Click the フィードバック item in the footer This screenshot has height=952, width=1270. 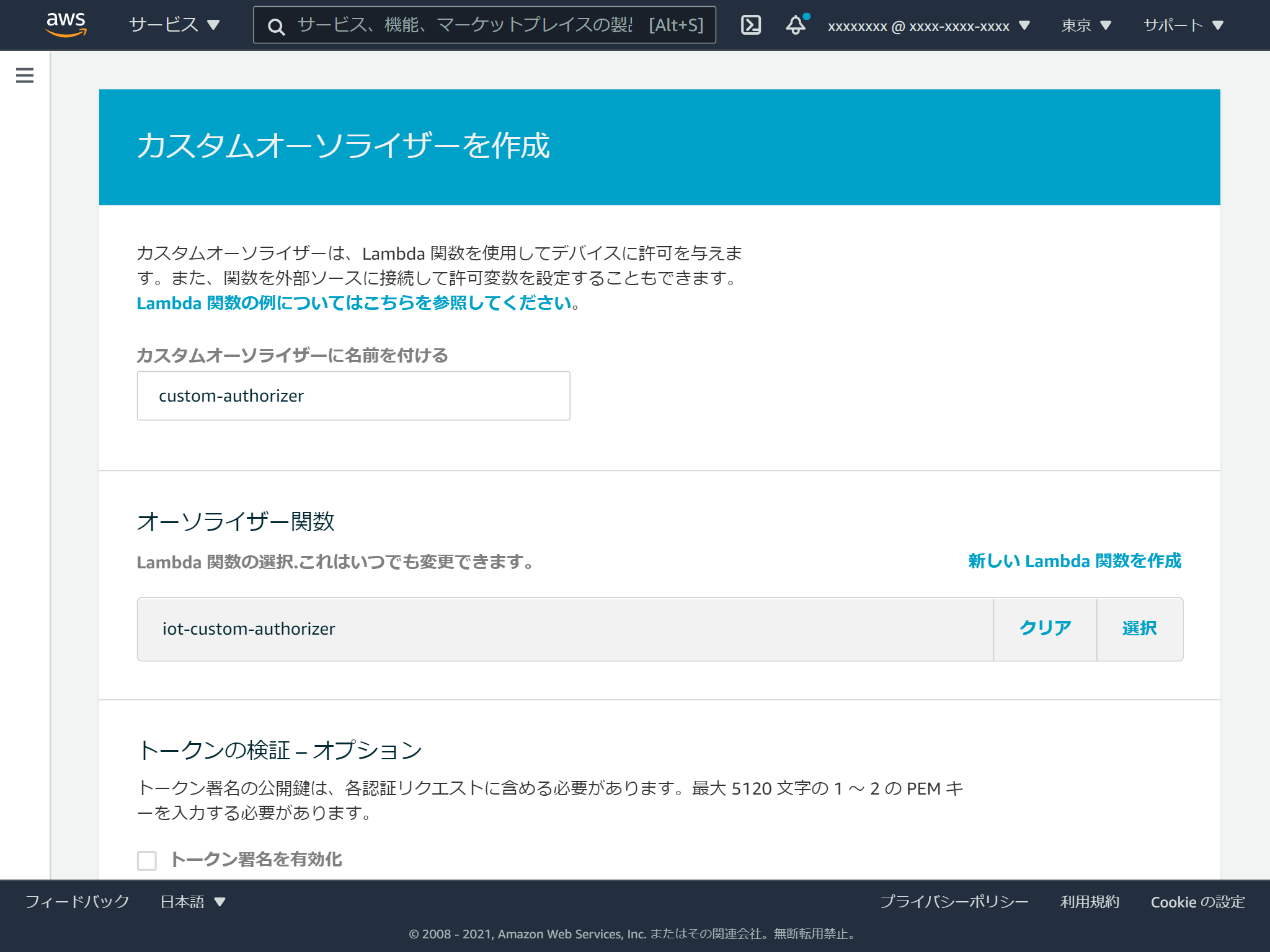[x=76, y=902]
